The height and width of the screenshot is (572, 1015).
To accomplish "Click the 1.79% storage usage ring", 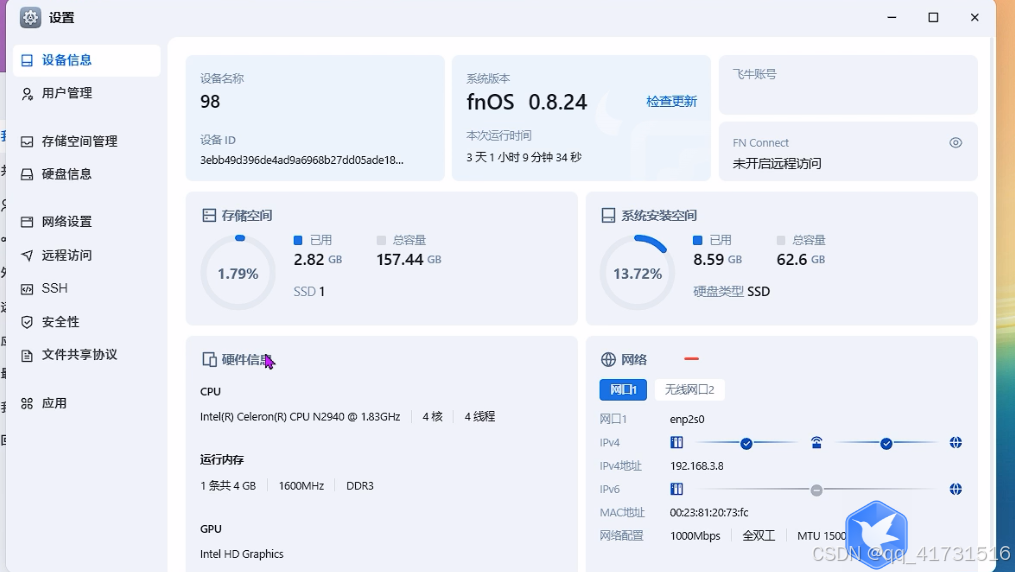I will point(238,272).
